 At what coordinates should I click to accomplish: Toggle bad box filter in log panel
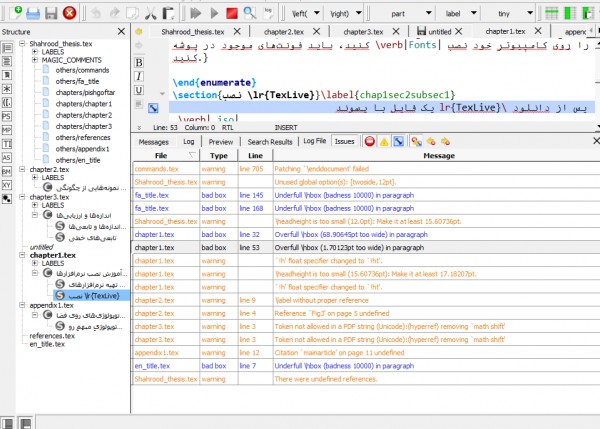tap(397, 142)
